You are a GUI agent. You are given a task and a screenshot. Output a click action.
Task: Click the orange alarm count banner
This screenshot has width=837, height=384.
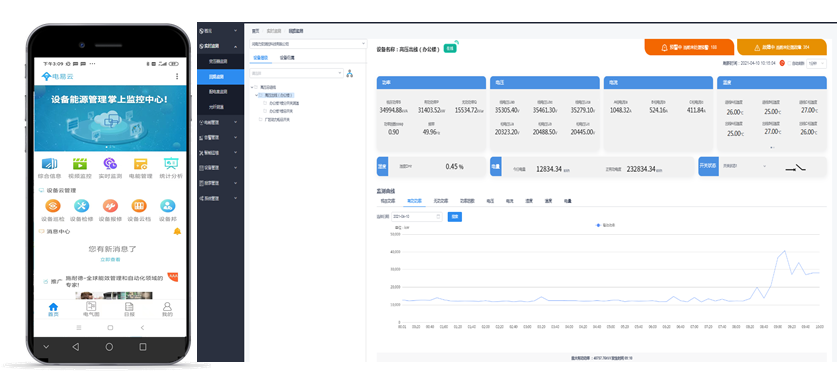coord(689,47)
